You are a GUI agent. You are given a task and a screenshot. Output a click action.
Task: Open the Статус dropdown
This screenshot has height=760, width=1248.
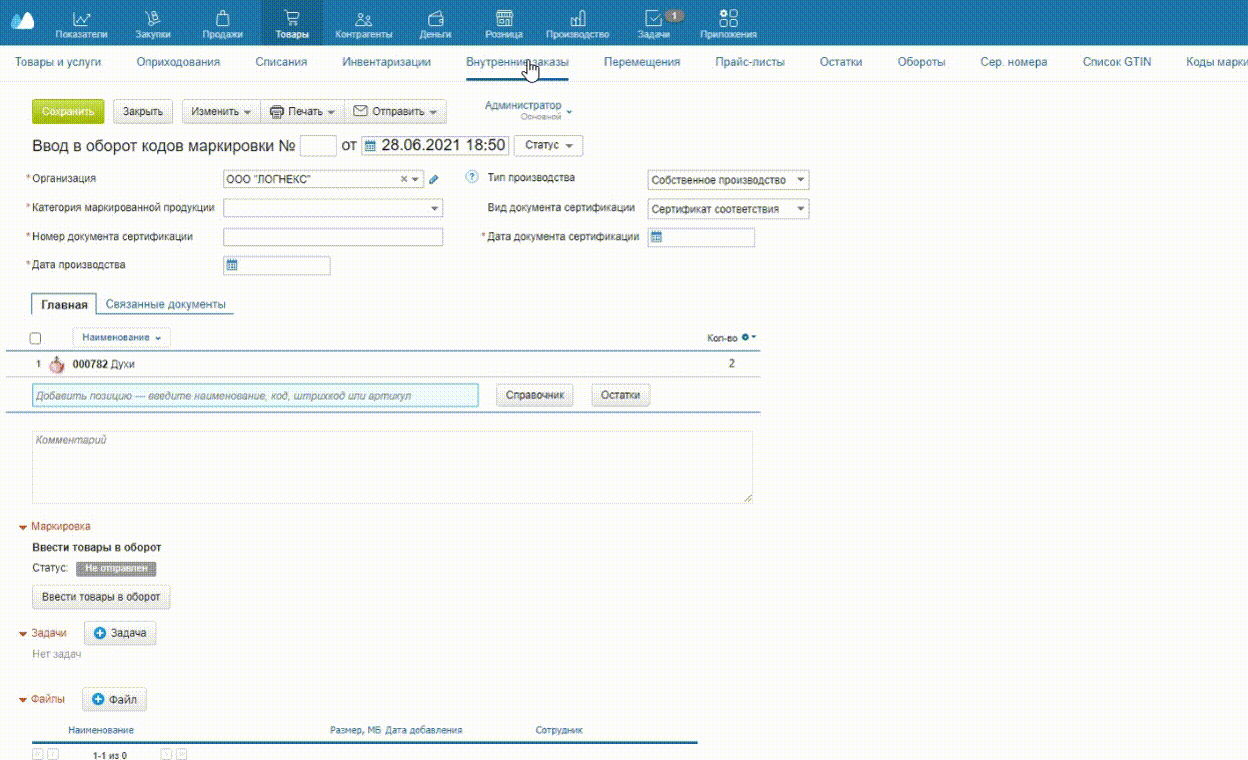point(548,146)
